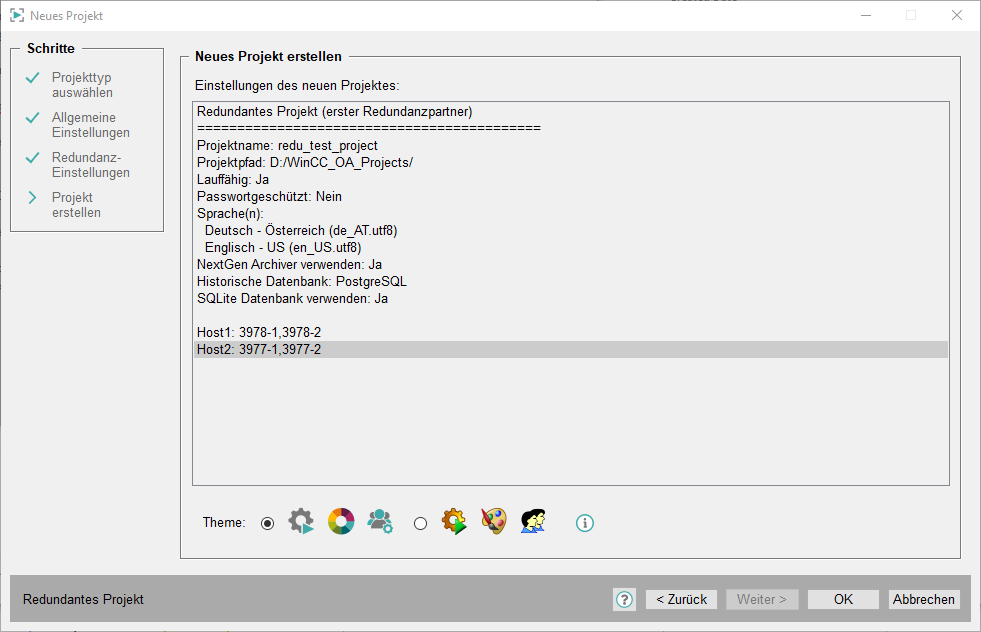The image size is (981, 632).
Task: Click the checkmark beside Redundanz-Einstellungen
Action: point(33,158)
